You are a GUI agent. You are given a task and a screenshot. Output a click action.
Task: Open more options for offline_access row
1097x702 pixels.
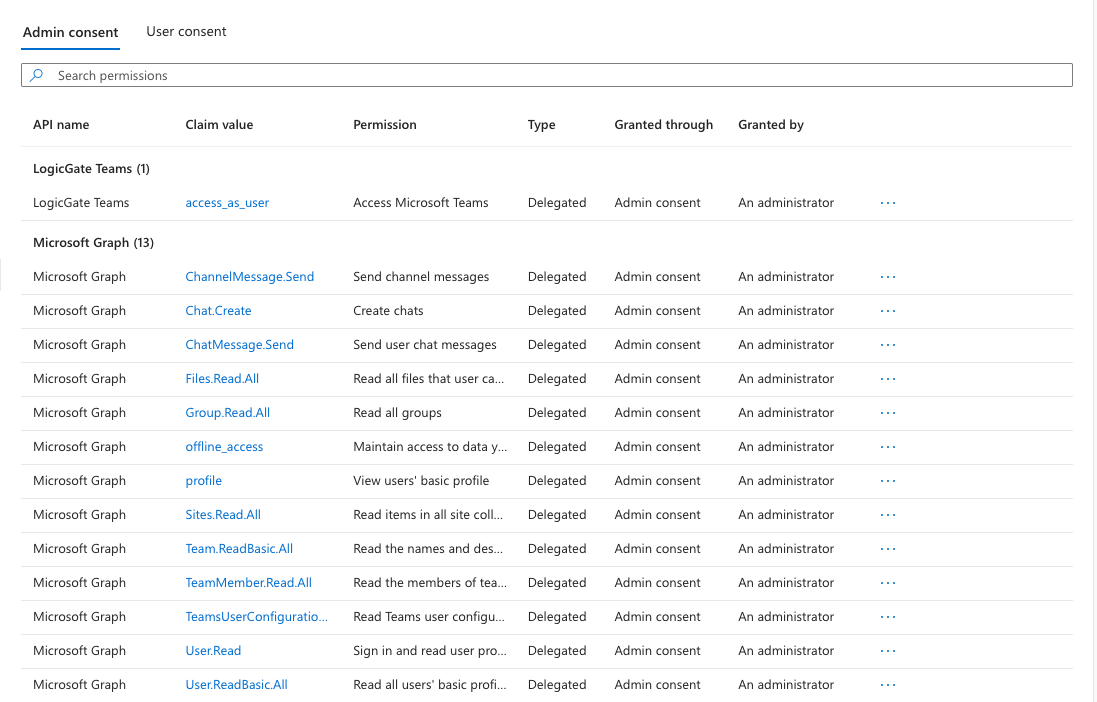pyautogui.click(x=888, y=447)
